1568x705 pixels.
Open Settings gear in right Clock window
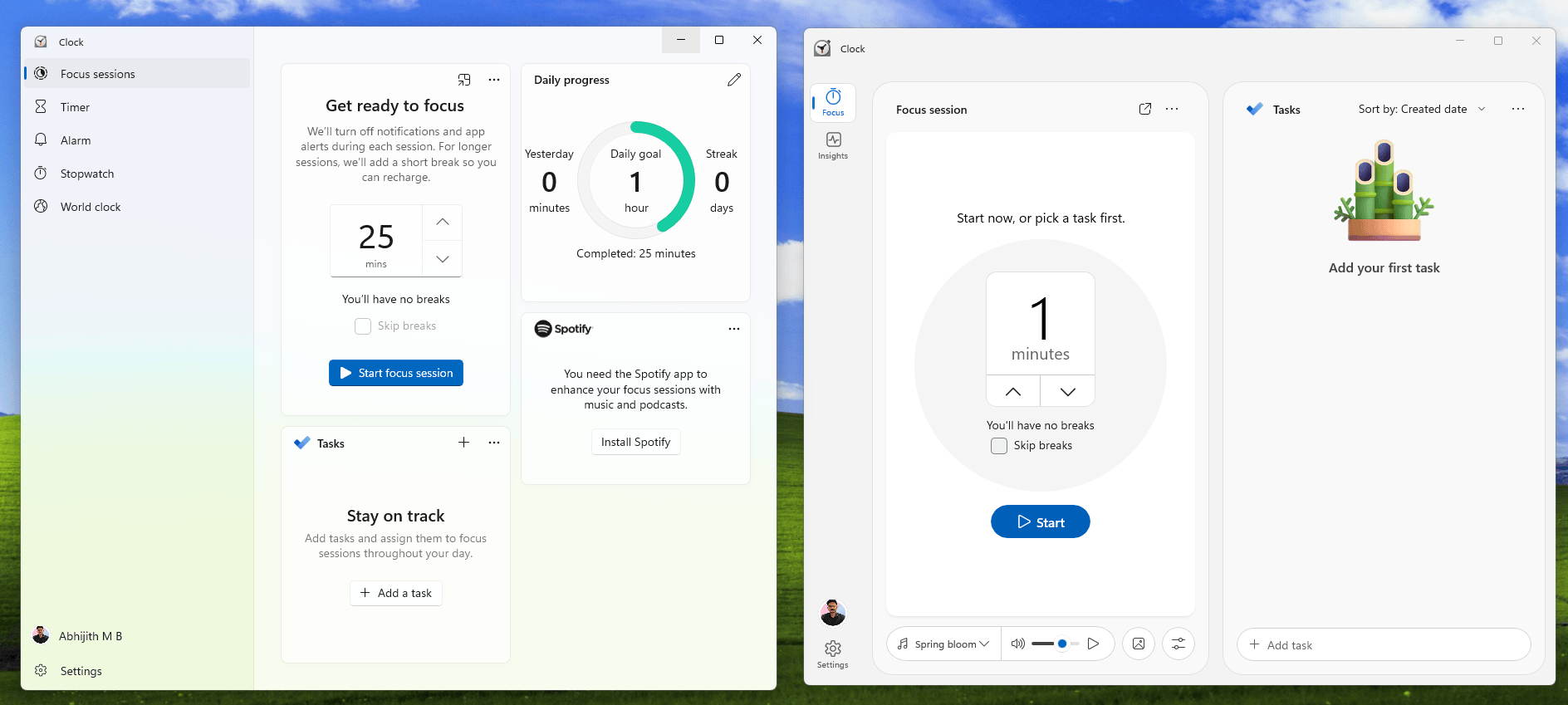tap(832, 653)
